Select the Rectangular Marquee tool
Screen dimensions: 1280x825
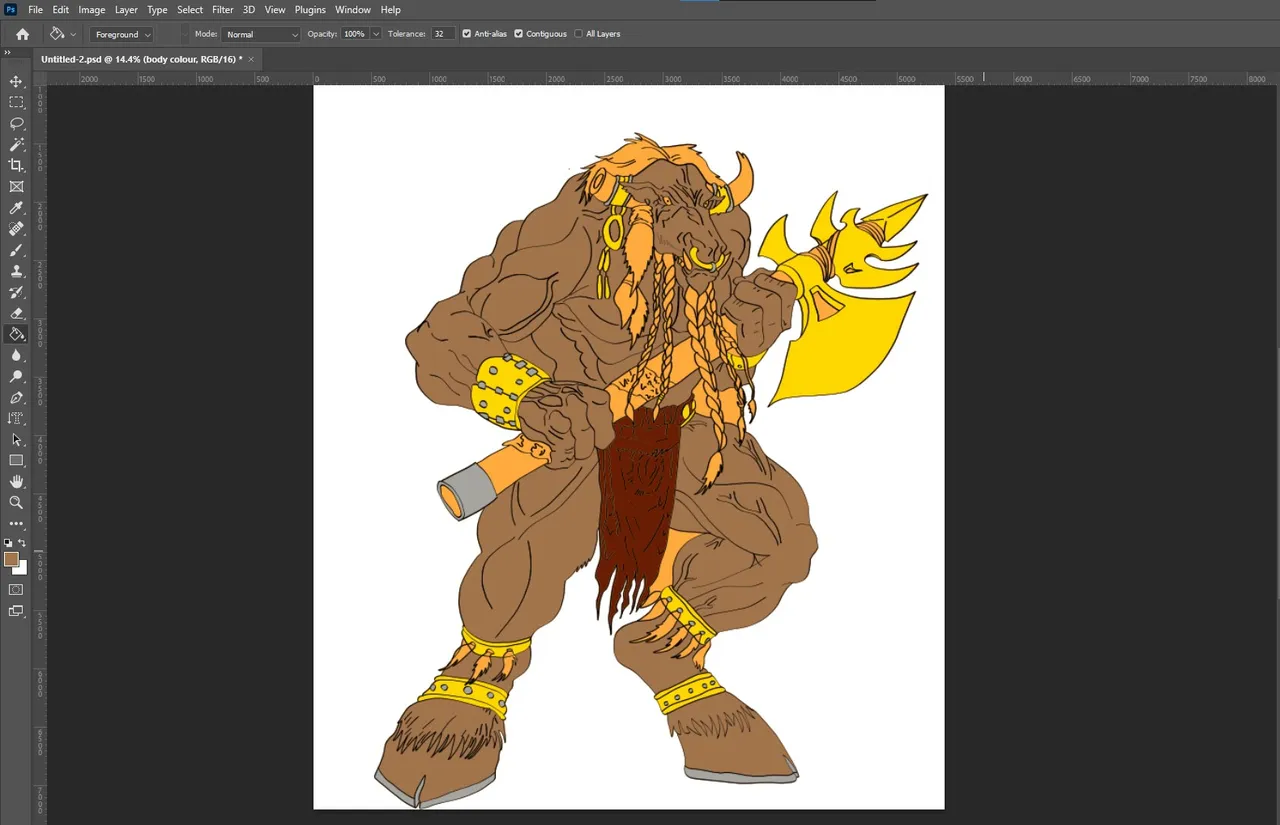point(16,102)
